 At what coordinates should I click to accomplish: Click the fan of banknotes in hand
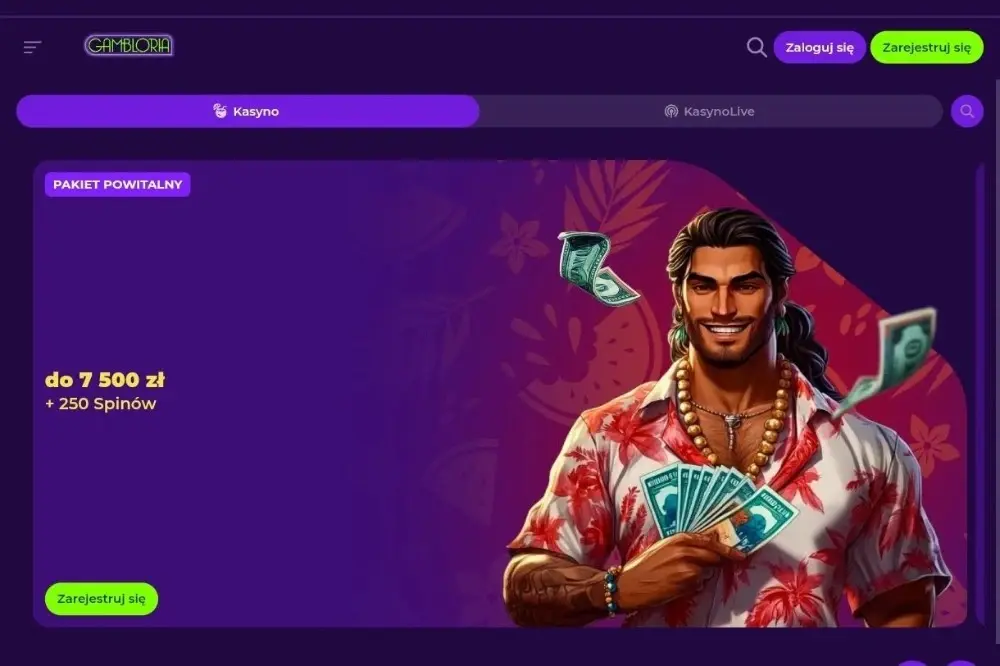(x=714, y=504)
